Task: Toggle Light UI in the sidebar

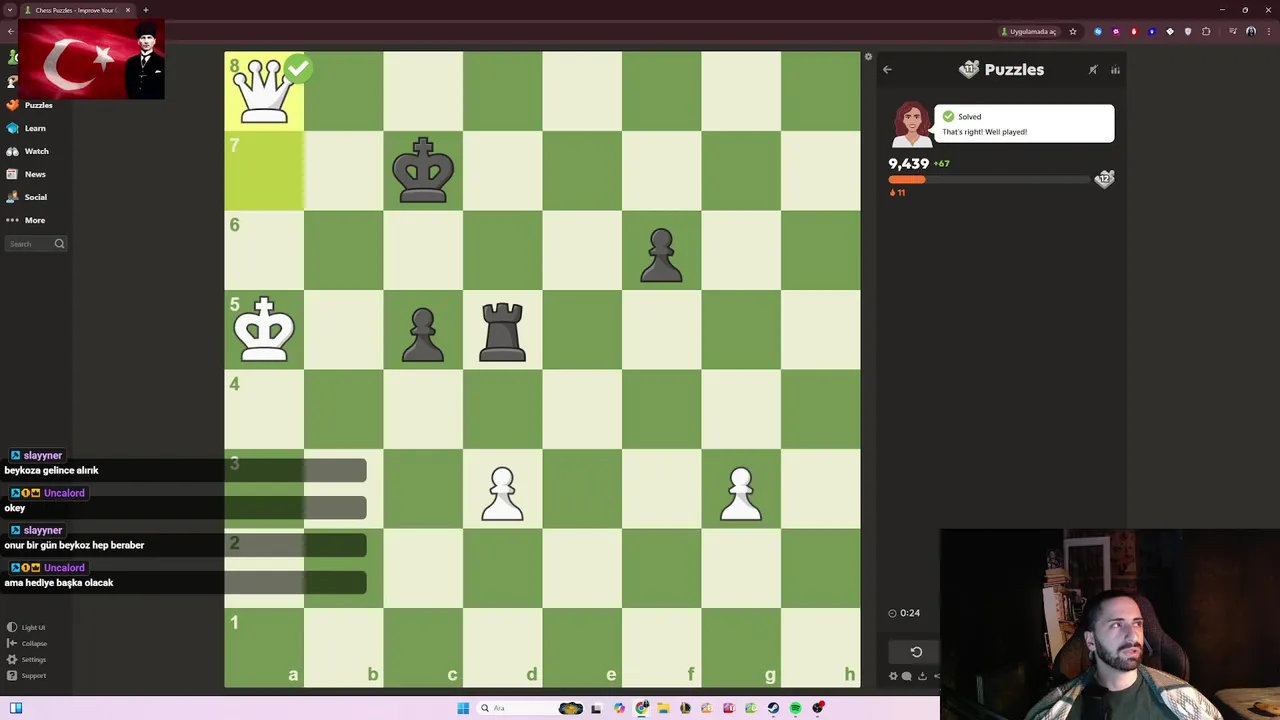Action: (x=26, y=628)
